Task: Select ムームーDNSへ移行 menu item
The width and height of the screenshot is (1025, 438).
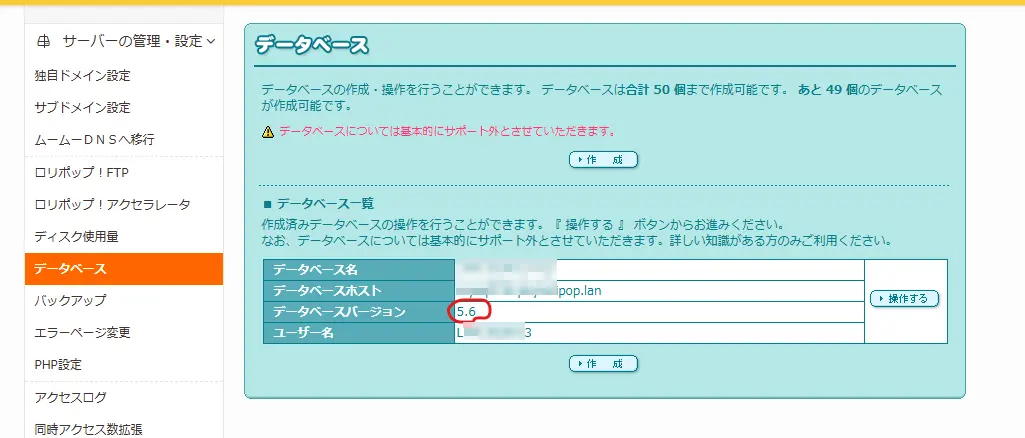Action: tap(94, 139)
